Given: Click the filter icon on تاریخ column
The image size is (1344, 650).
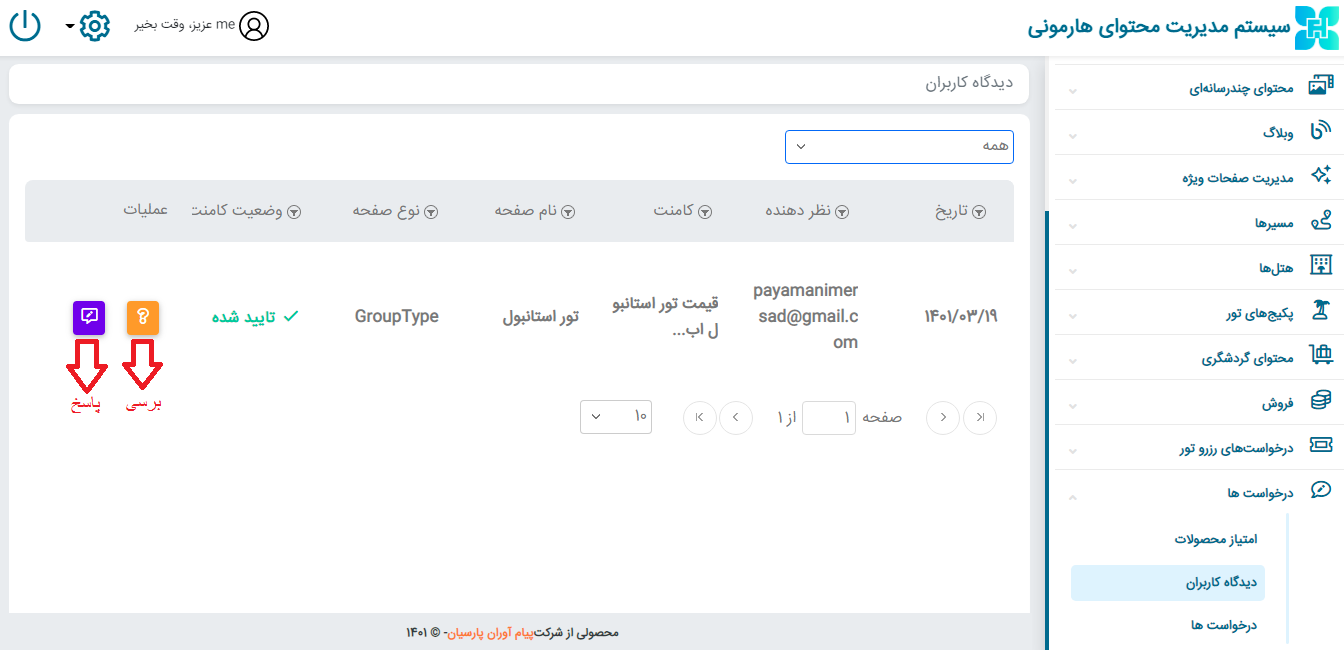Looking at the screenshot, I should click(x=979, y=212).
